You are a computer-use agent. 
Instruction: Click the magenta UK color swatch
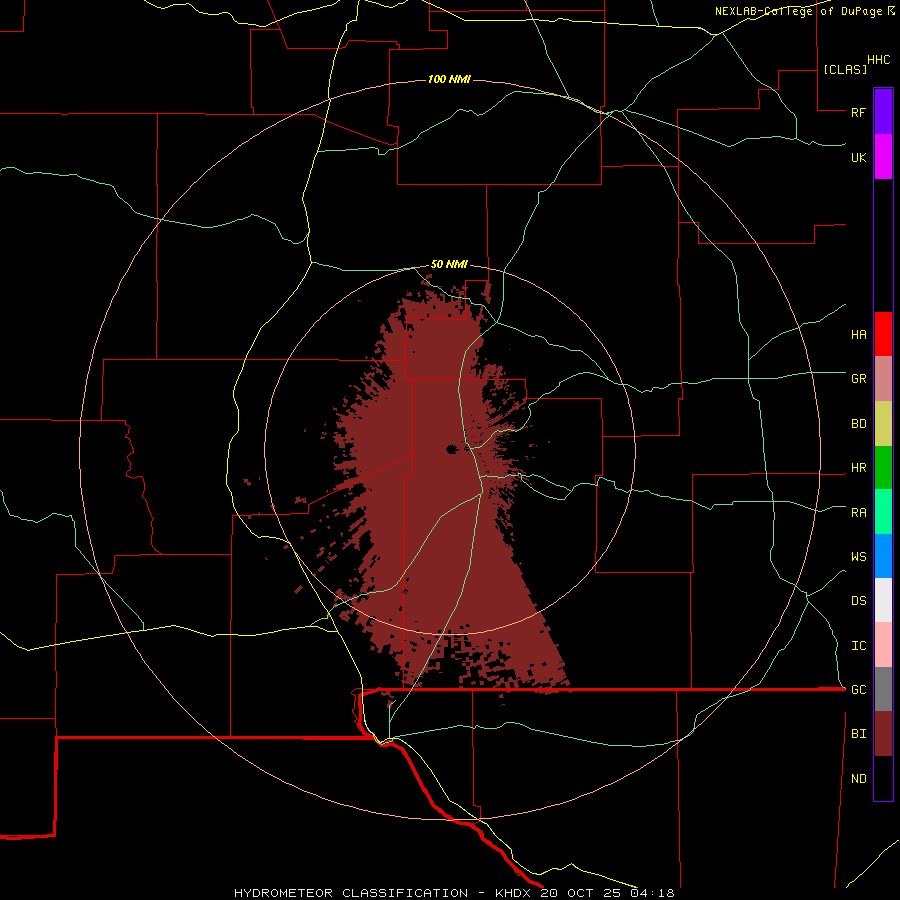[x=883, y=157]
